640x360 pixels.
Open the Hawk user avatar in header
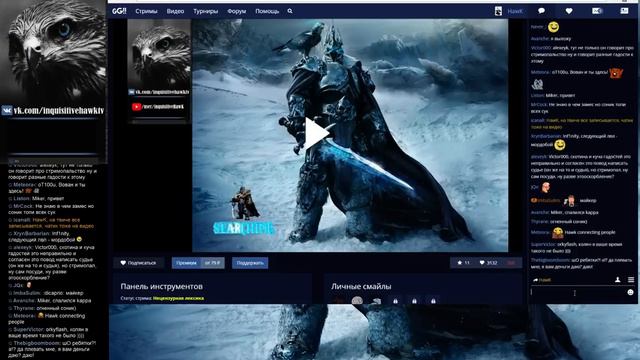498,11
